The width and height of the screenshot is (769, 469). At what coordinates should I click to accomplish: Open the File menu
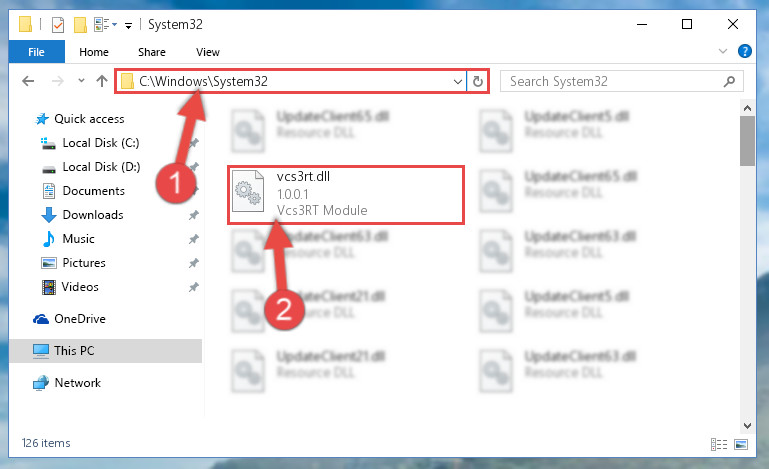(36, 52)
